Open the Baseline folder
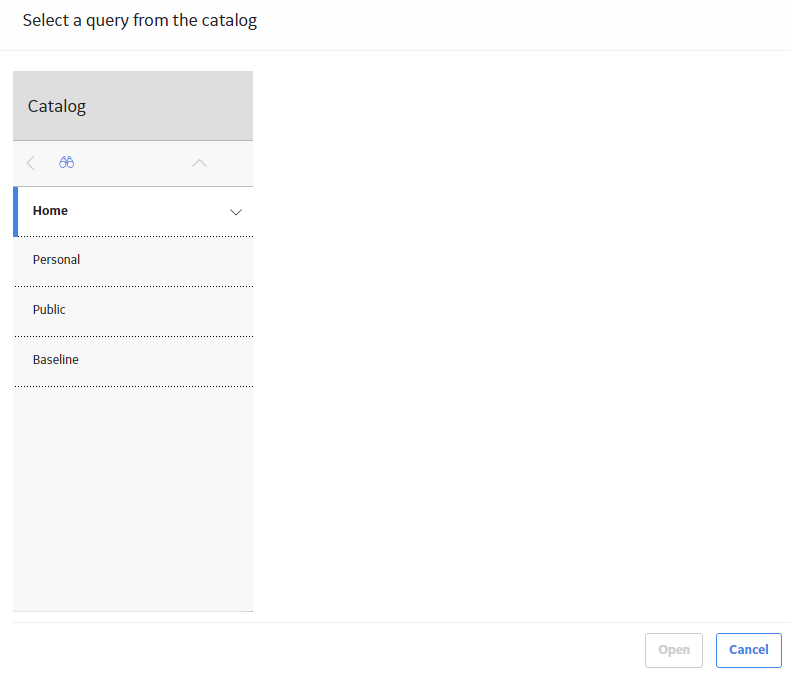 click(x=133, y=361)
